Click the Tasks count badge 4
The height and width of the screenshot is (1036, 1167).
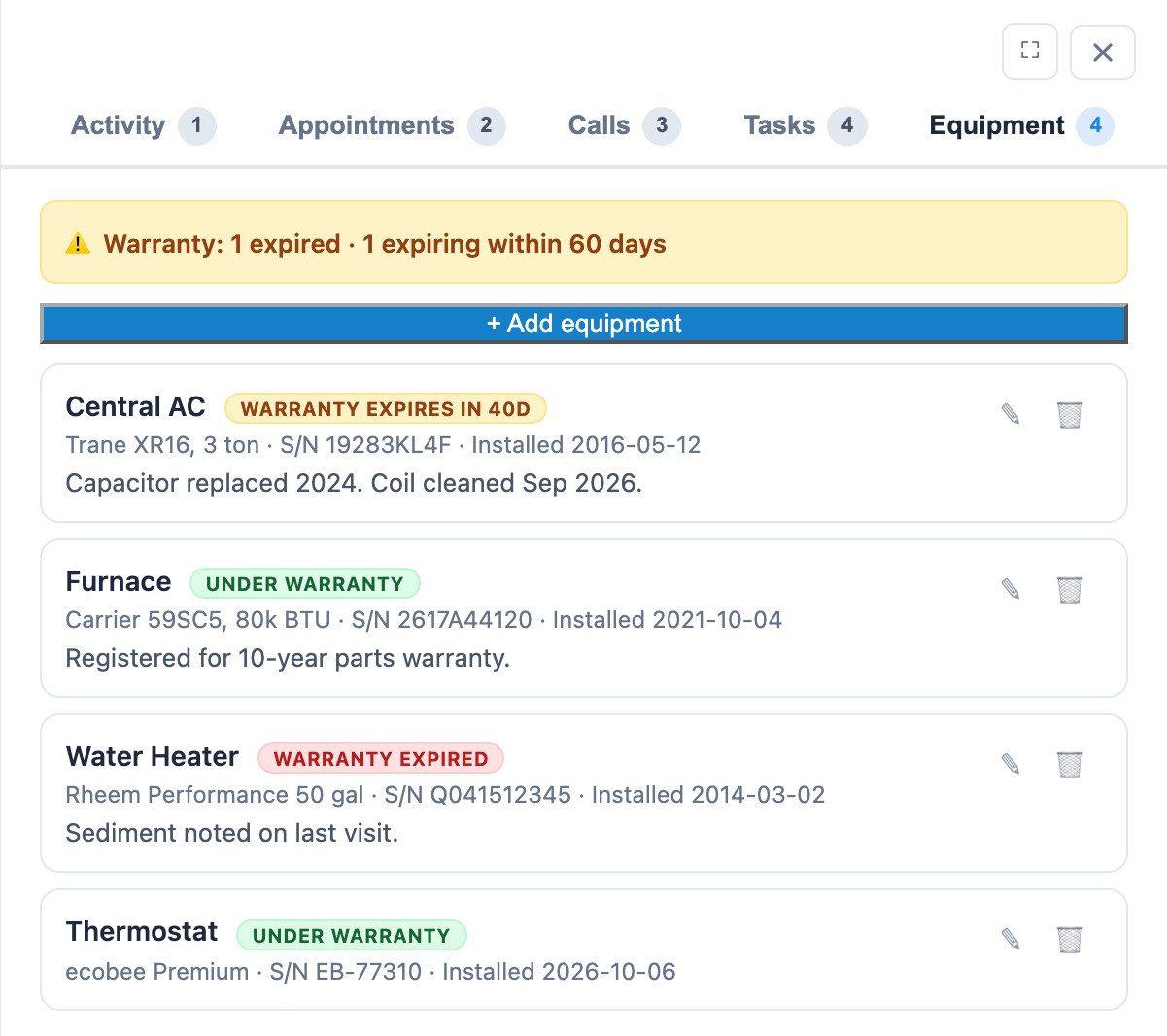(x=847, y=125)
